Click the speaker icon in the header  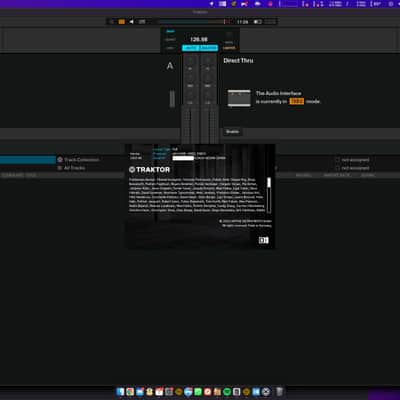131,22
